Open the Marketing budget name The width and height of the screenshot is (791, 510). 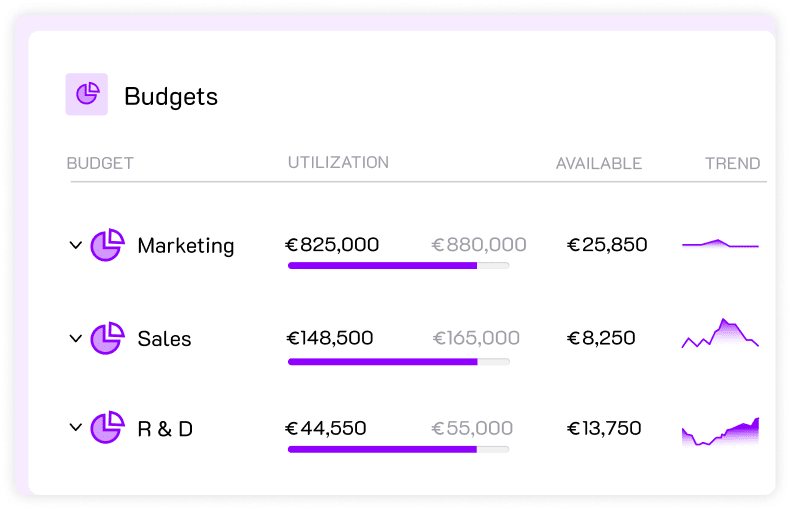[x=186, y=246]
